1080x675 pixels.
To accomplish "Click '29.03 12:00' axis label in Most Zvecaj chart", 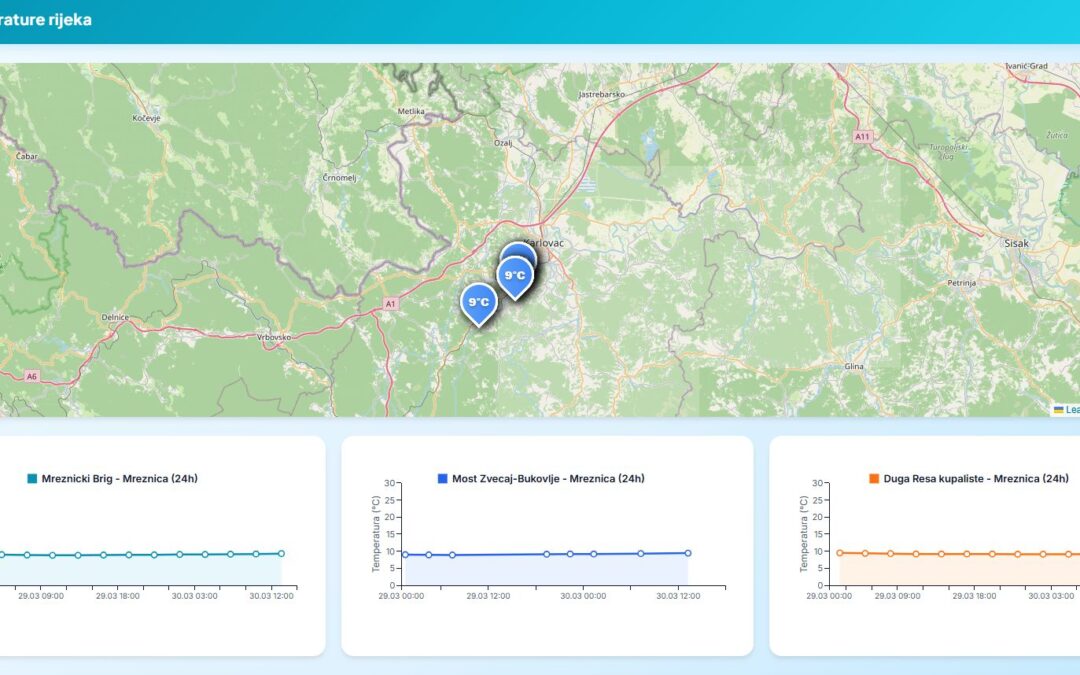I will 488,596.
